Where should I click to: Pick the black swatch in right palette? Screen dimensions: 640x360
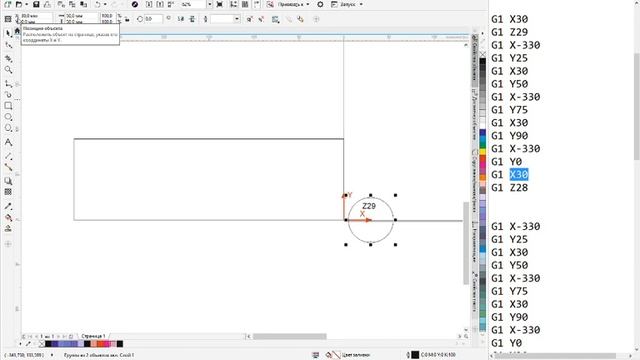point(482,62)
